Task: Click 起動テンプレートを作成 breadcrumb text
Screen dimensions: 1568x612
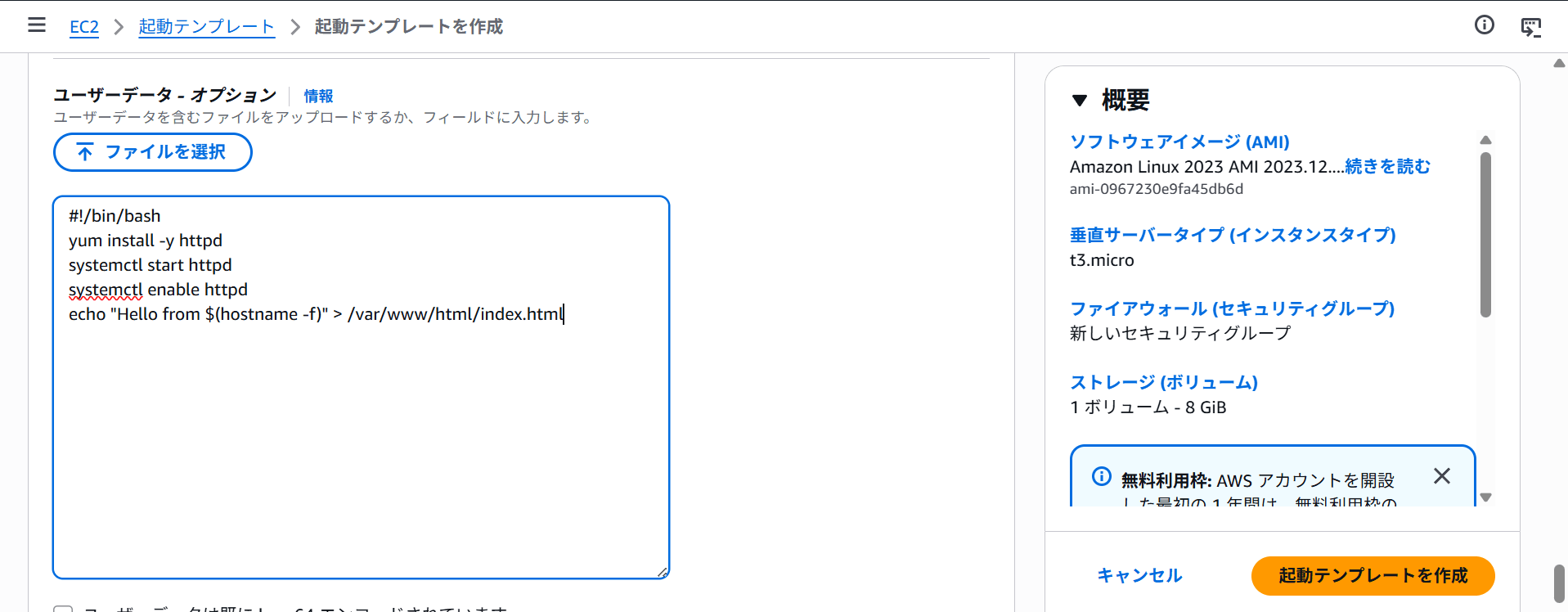Action: [x=408, y=27]
